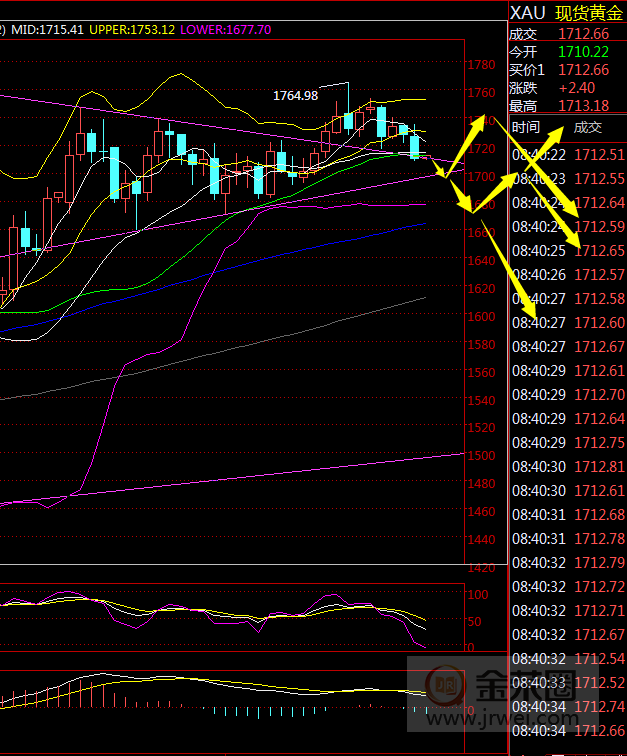Click the 08:40:31 tick at 1712.78

coord(567,539)
